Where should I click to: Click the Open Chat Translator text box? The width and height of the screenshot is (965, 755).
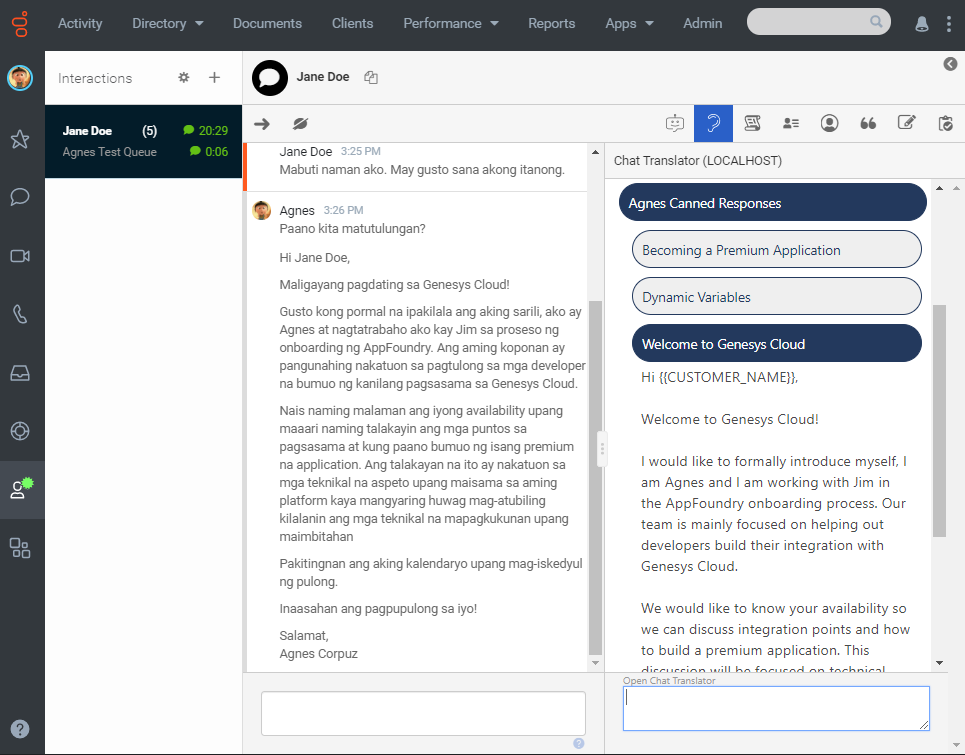point(776,708)
